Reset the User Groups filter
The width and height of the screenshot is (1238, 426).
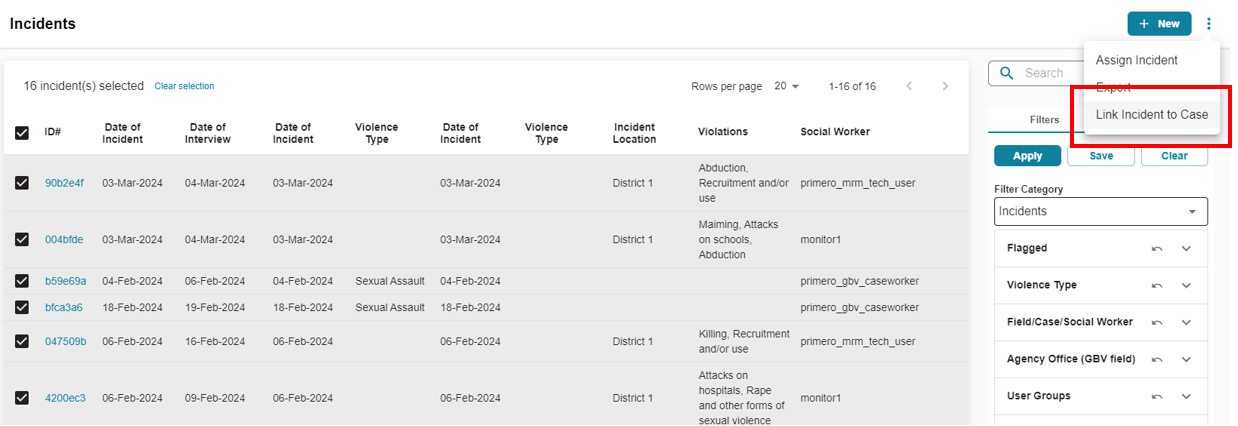[1157, 396]
